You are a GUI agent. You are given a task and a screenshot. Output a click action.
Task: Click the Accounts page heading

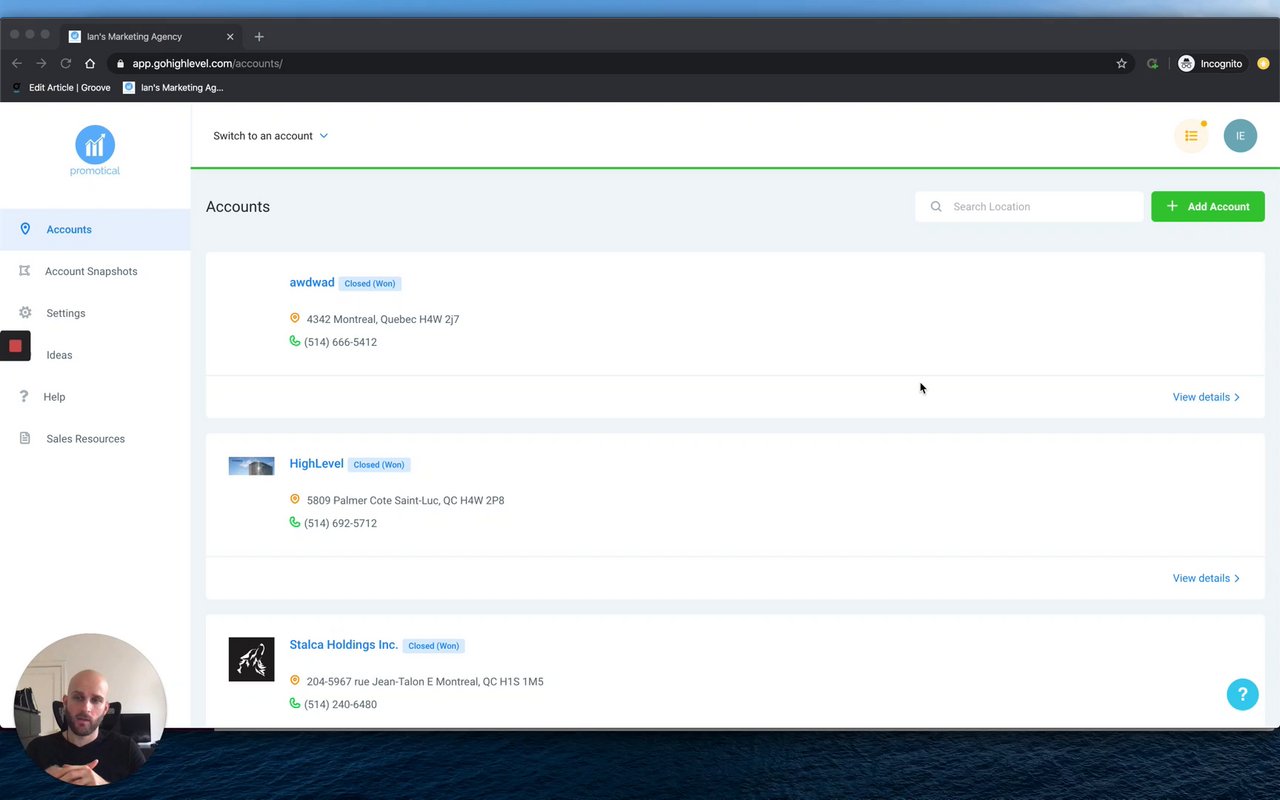pyautogui.click(x=238, y=207)
